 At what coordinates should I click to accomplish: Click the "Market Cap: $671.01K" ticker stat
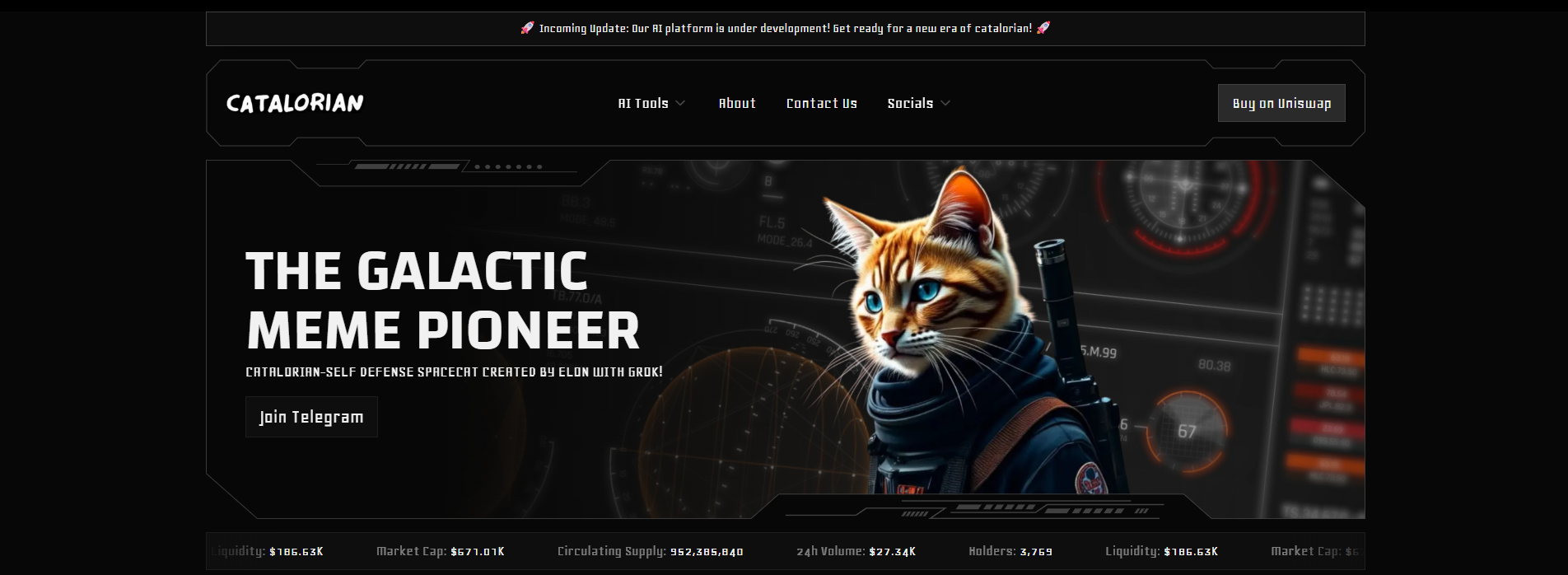click(441, 551)
